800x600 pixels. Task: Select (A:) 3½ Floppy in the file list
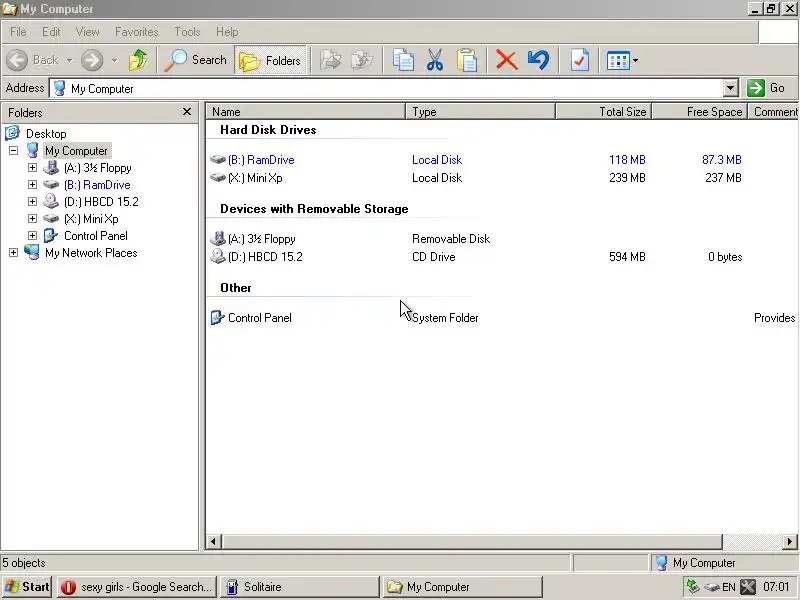(262, 239)
